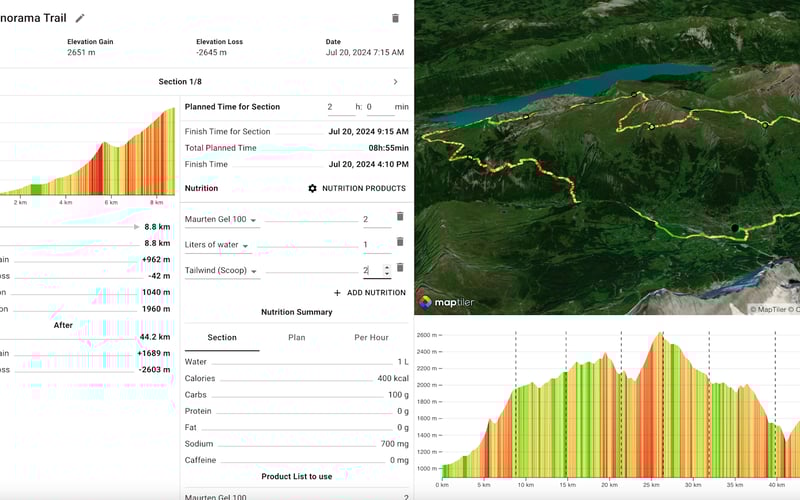
Task: Click the section elevation profile chart
Action: (x=87, y=151)
